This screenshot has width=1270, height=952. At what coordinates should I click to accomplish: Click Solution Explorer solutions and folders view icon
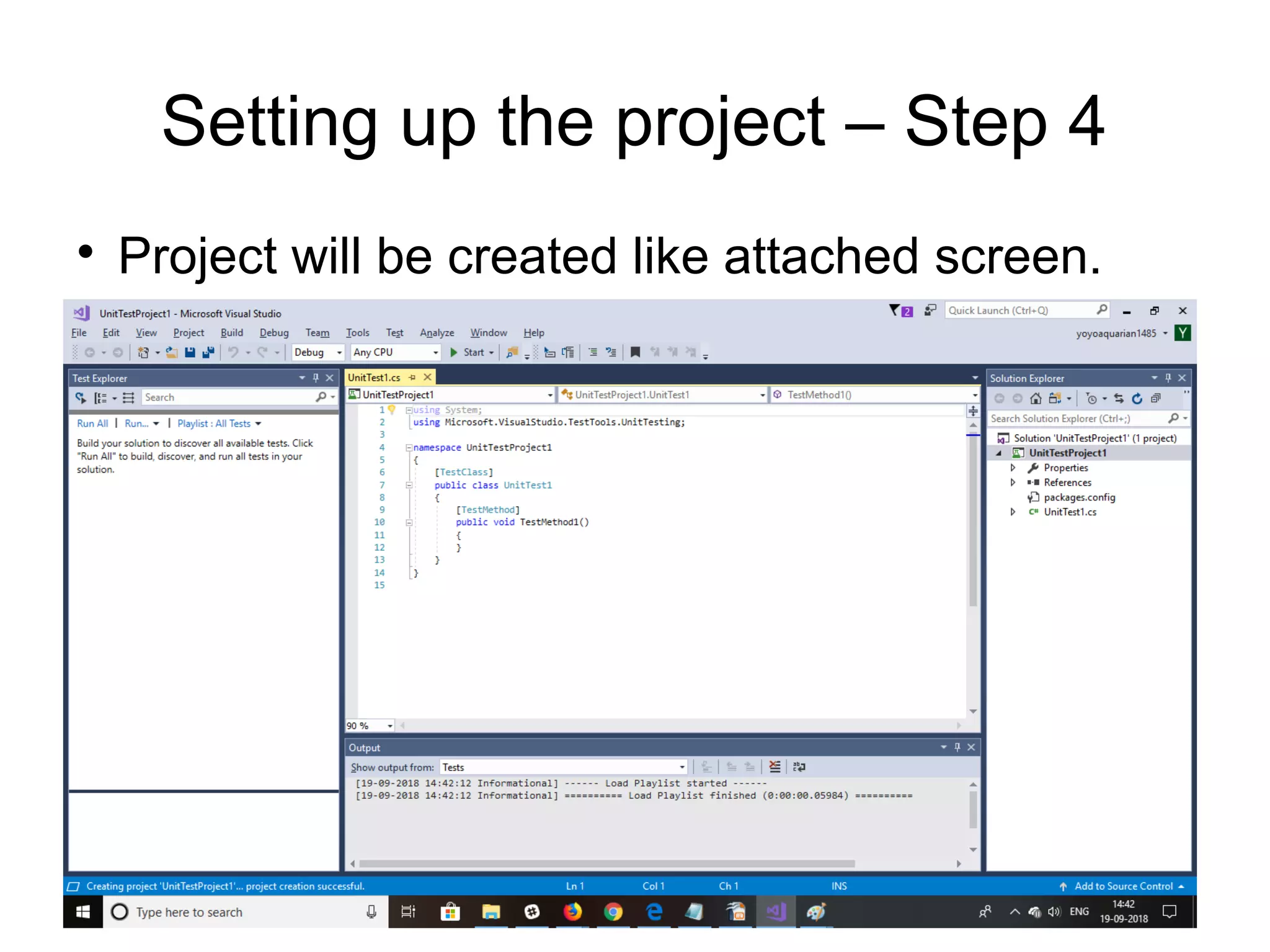[x=1055, y=398]
